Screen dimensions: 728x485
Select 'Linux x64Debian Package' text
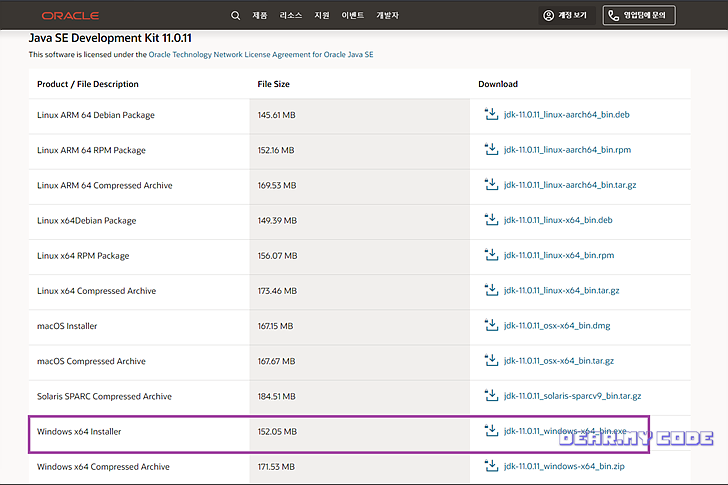87,220
